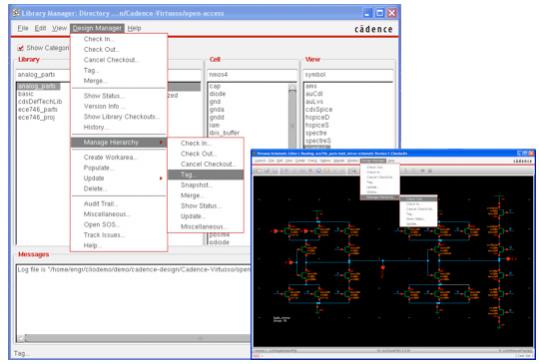Select the auCdl view
The height and width of the screenshot is (364, 539).
[314, 94]
